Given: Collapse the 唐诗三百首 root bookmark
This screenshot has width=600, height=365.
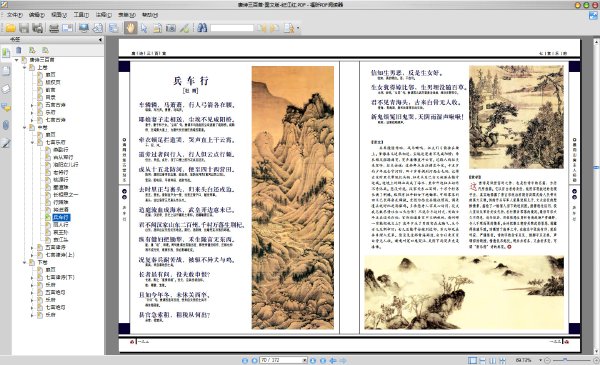Looking at the screenshot, I should [x=16, y=60].
